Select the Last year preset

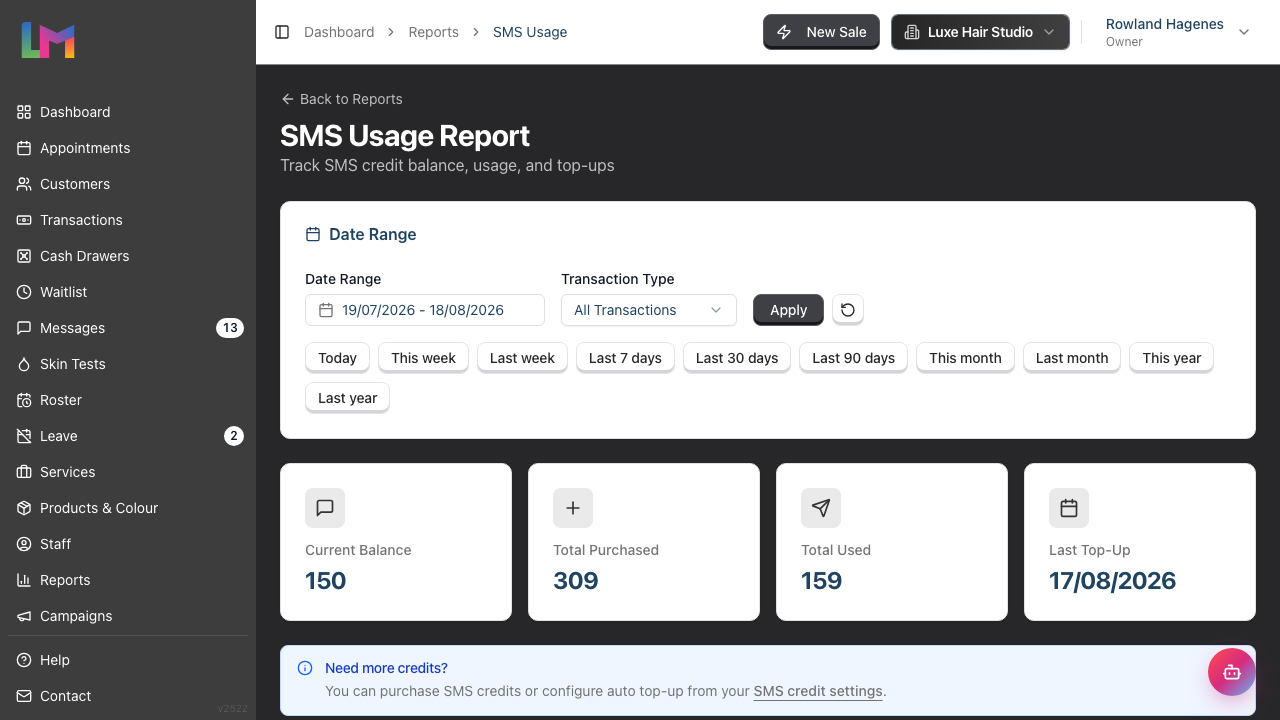pos(347,398)
